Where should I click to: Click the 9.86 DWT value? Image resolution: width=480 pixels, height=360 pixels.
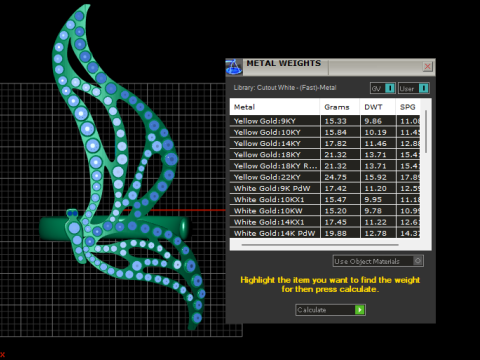373,121
